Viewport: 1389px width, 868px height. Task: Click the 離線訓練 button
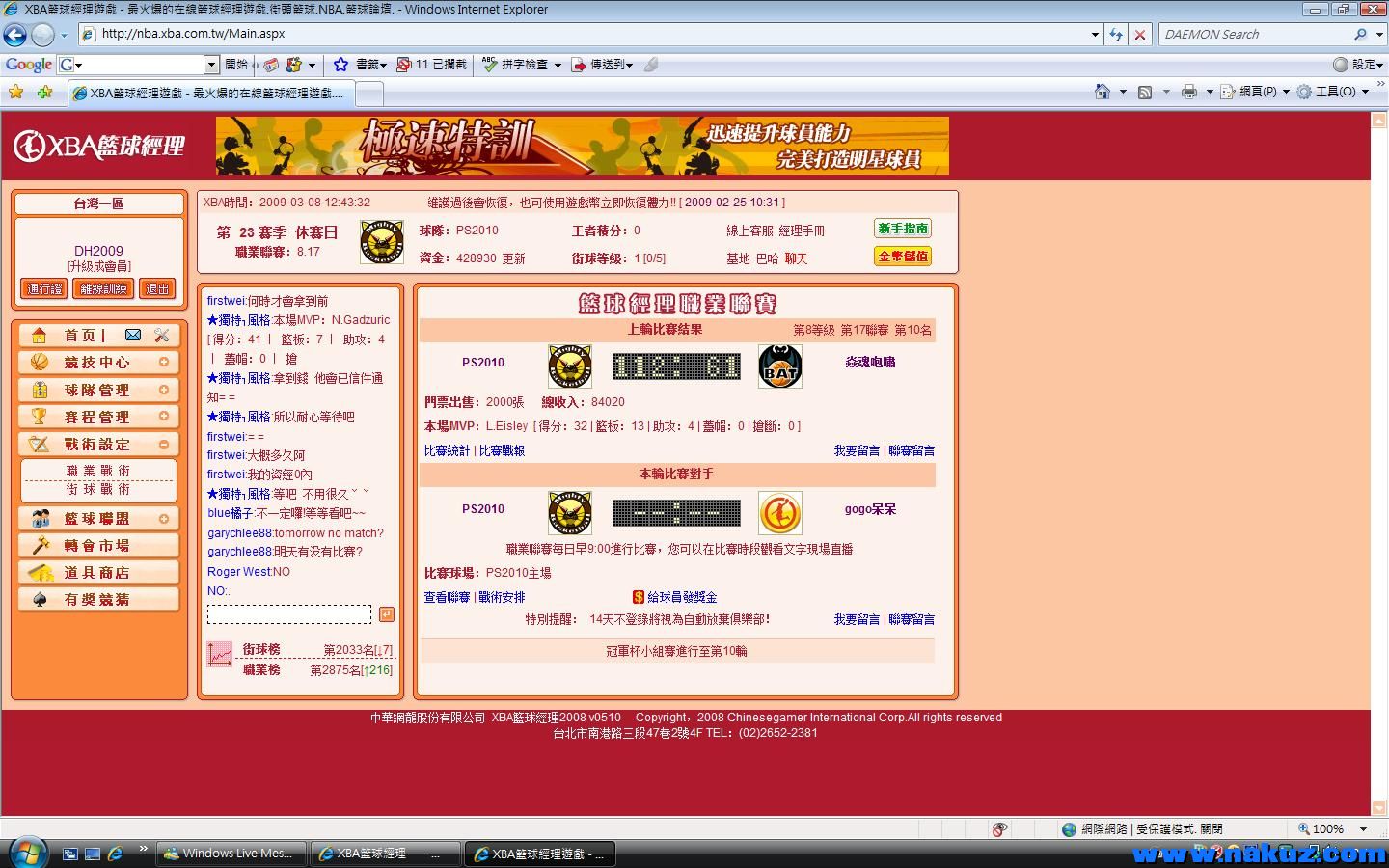(103, 288)
